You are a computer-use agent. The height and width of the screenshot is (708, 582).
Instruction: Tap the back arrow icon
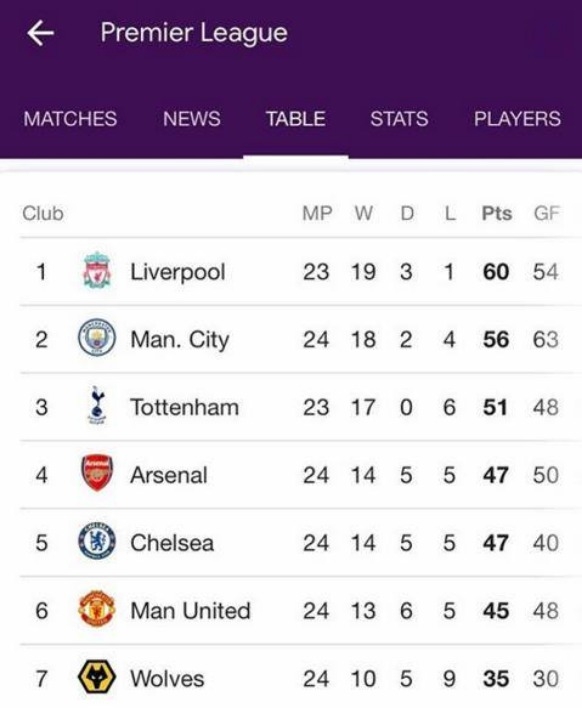41,33
